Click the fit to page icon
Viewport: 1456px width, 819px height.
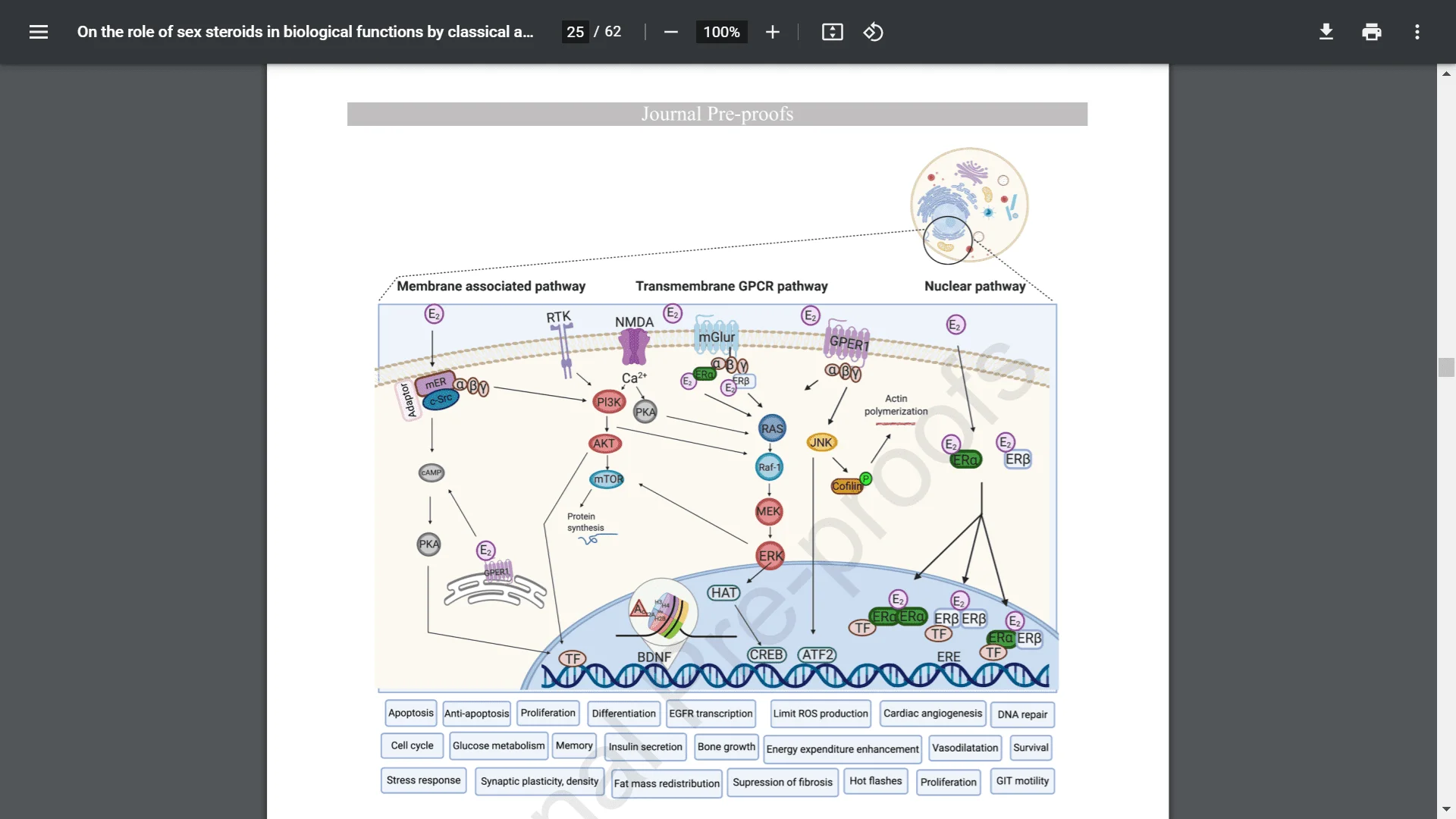click(832, 32)
